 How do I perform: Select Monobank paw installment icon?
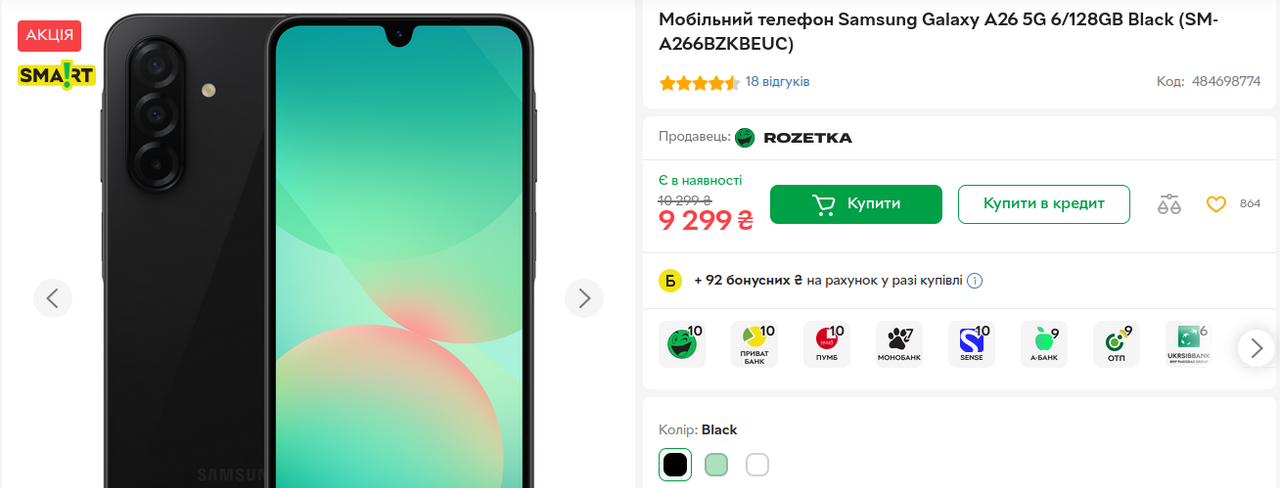point(899,344)
